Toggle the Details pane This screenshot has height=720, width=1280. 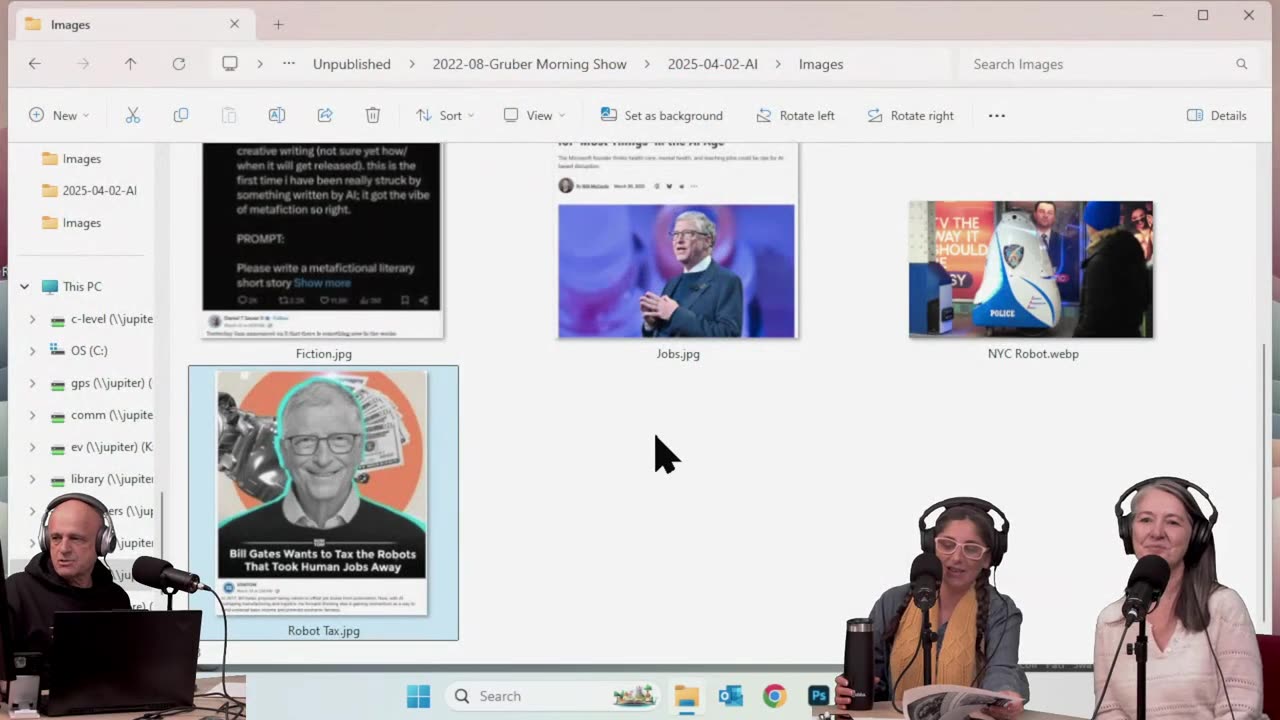(x=1217, y=116)
